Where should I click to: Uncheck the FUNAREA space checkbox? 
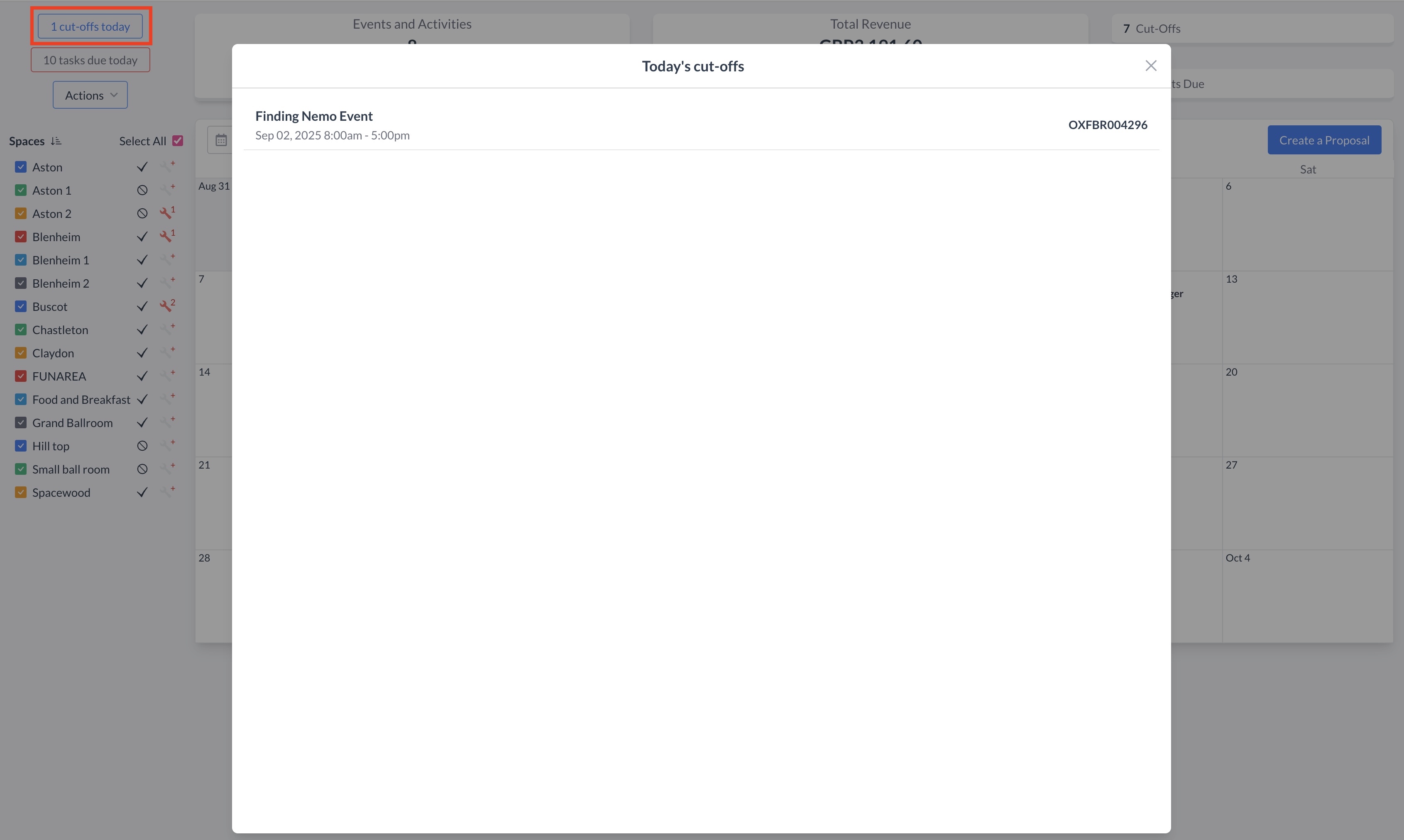tap(21, 376)
